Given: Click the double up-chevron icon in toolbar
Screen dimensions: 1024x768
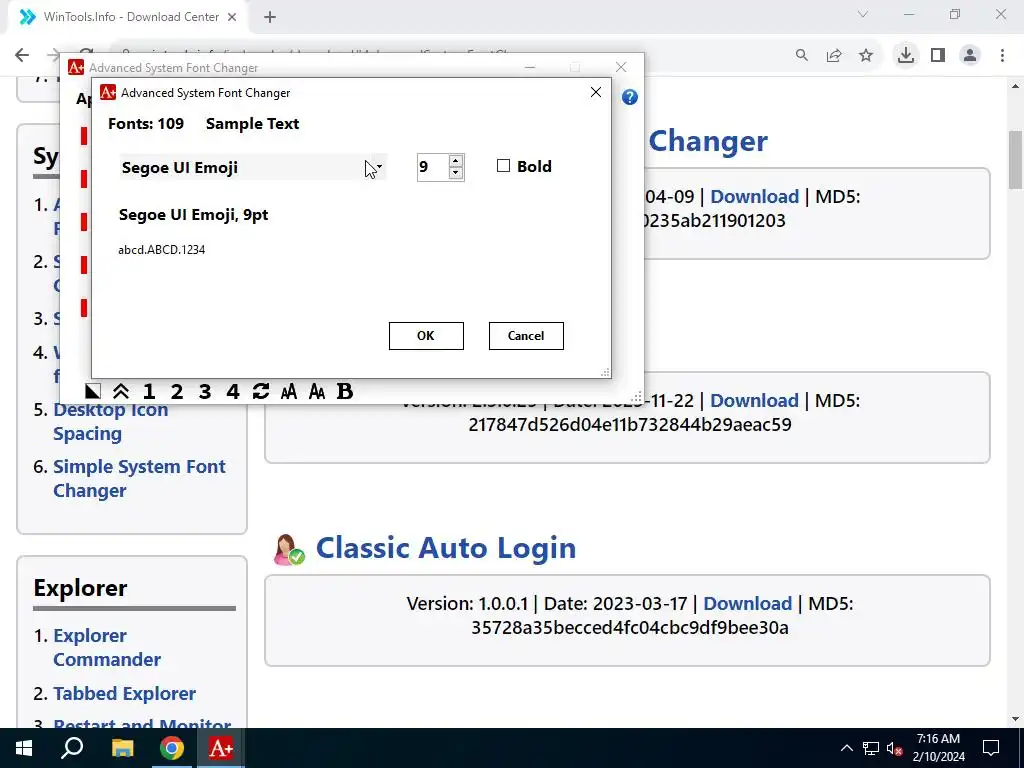Looking at the screenshot, I should [x=121, y=391].
